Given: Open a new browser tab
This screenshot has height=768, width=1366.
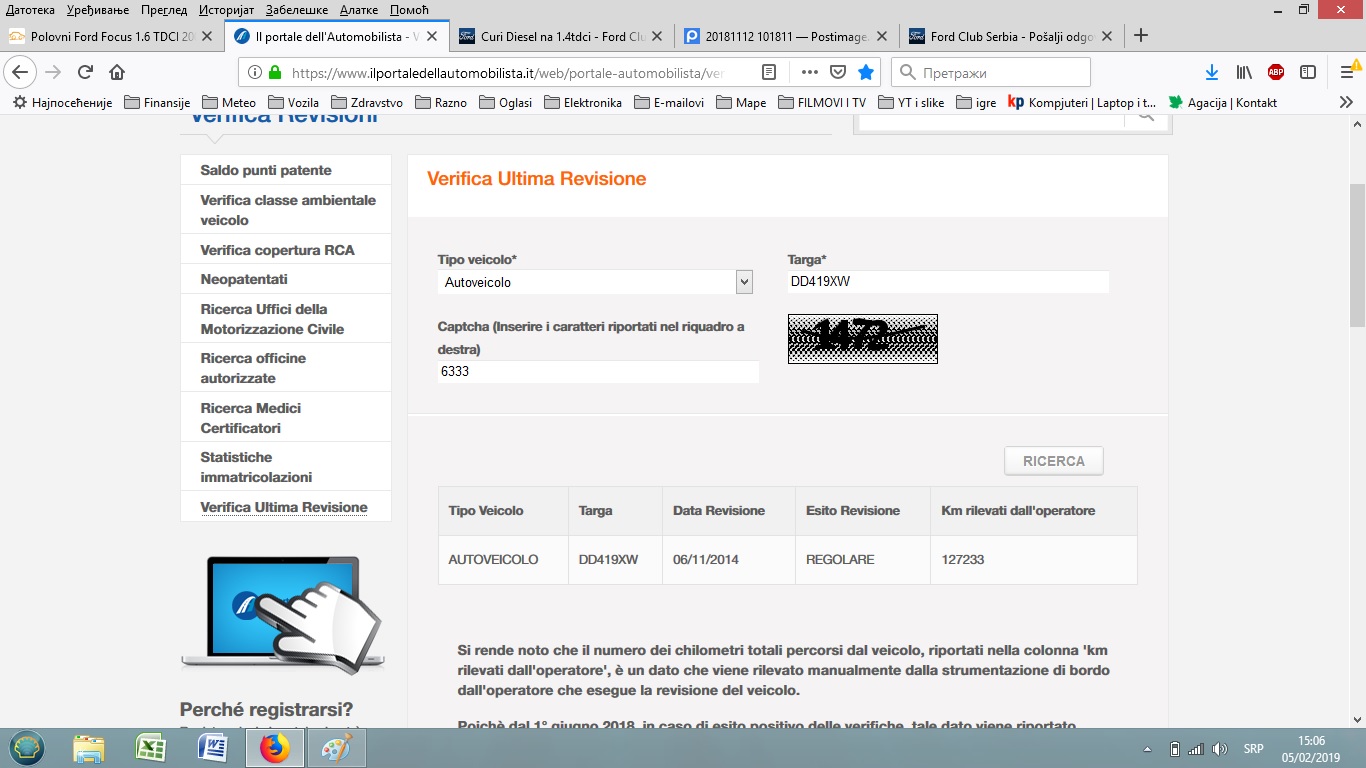Looking at the screenshot, I should pos(1141,36).
